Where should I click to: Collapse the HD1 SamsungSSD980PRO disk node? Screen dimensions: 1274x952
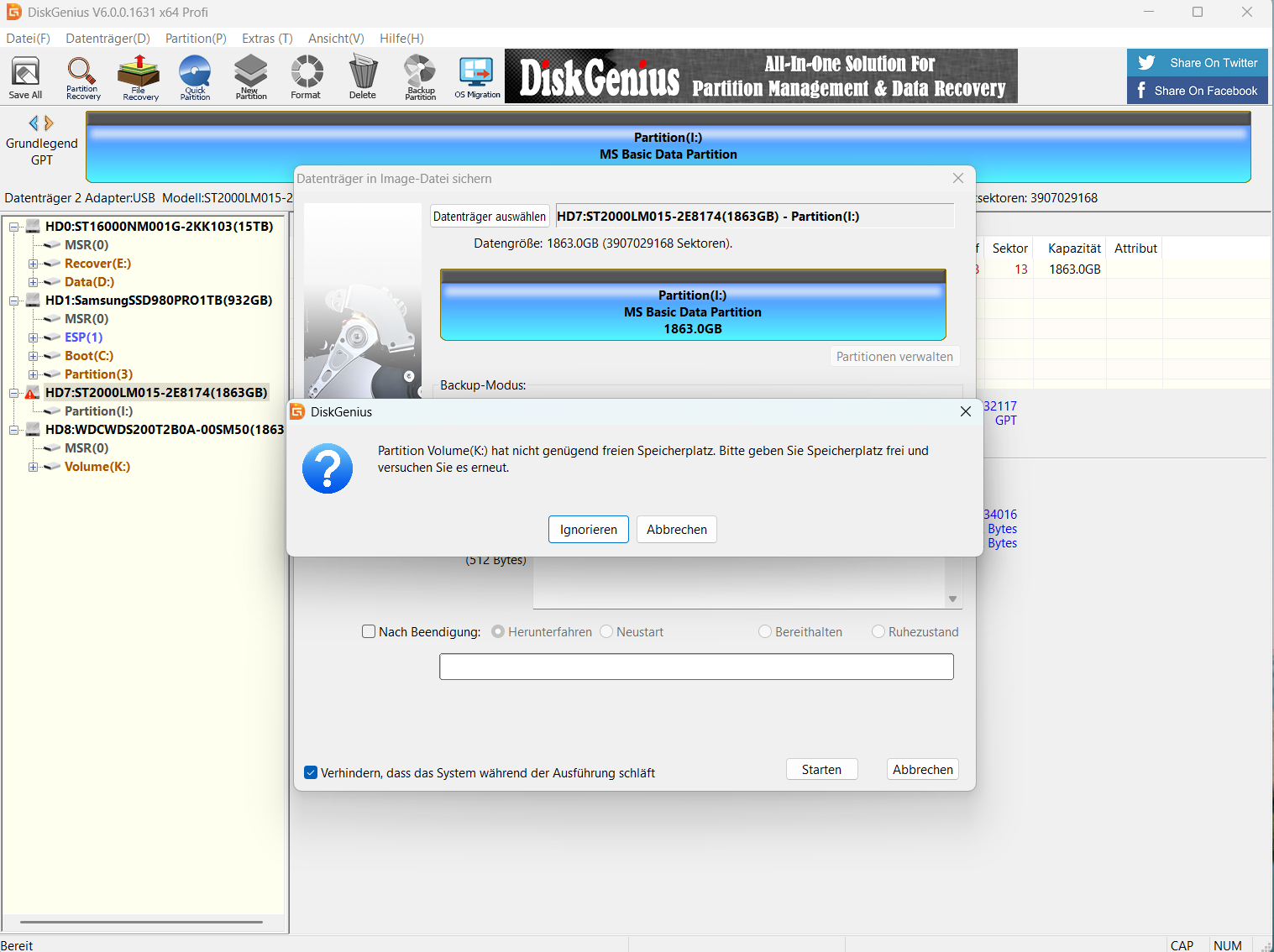(x=14, y=301)
